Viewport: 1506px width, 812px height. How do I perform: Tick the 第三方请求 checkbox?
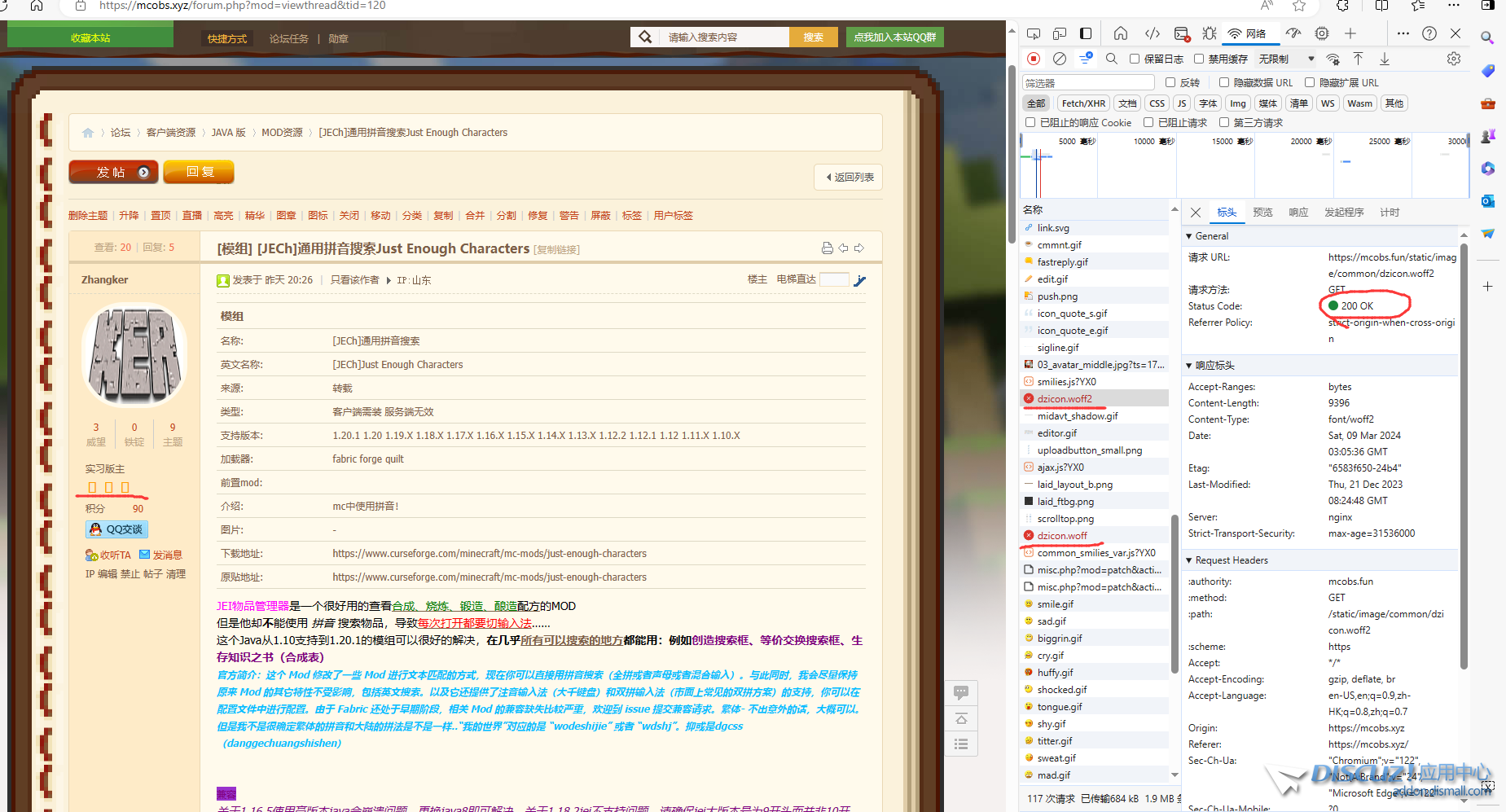tap(1224, 123)
